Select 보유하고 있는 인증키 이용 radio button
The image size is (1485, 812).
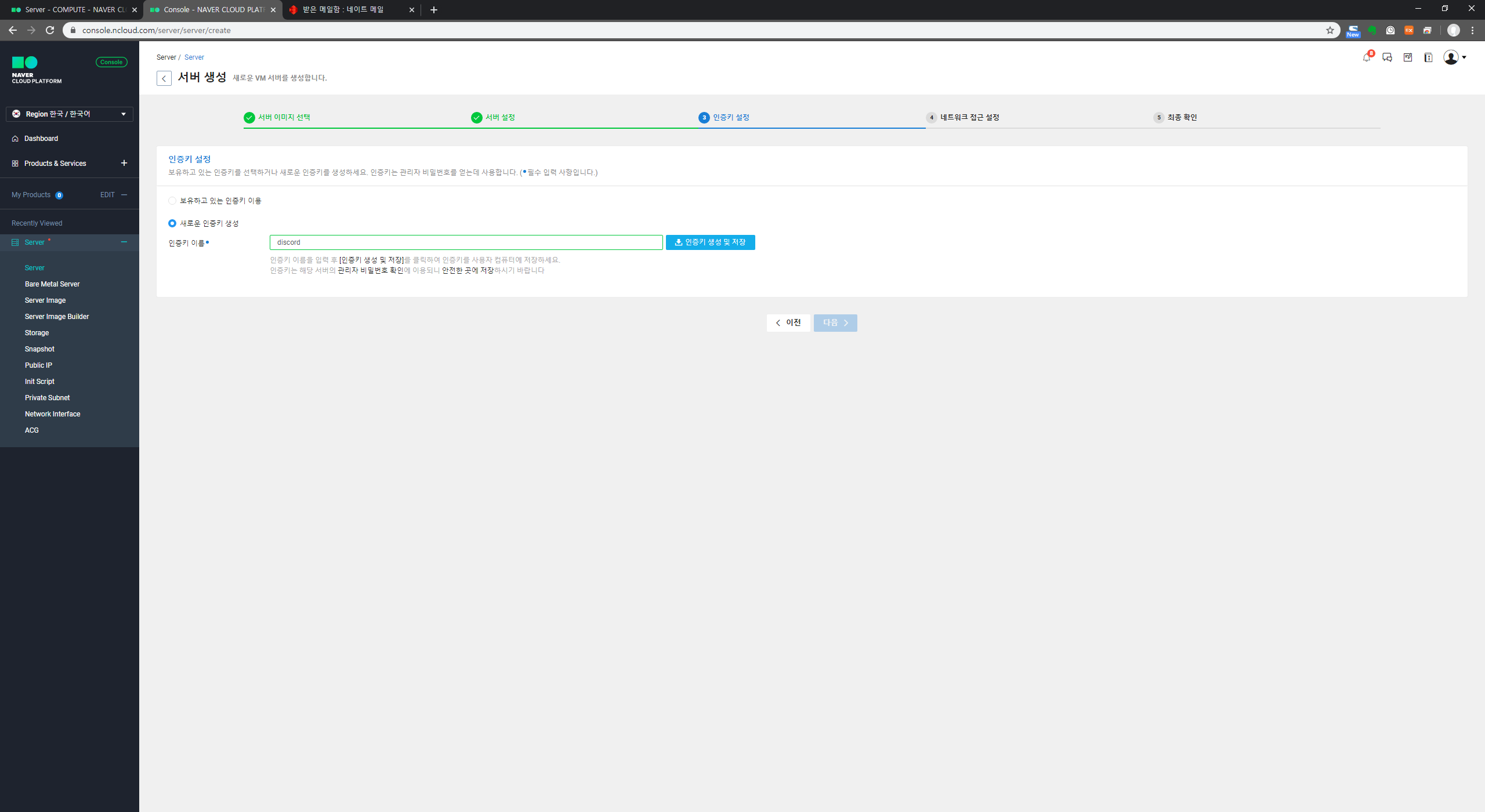(172, 201)
